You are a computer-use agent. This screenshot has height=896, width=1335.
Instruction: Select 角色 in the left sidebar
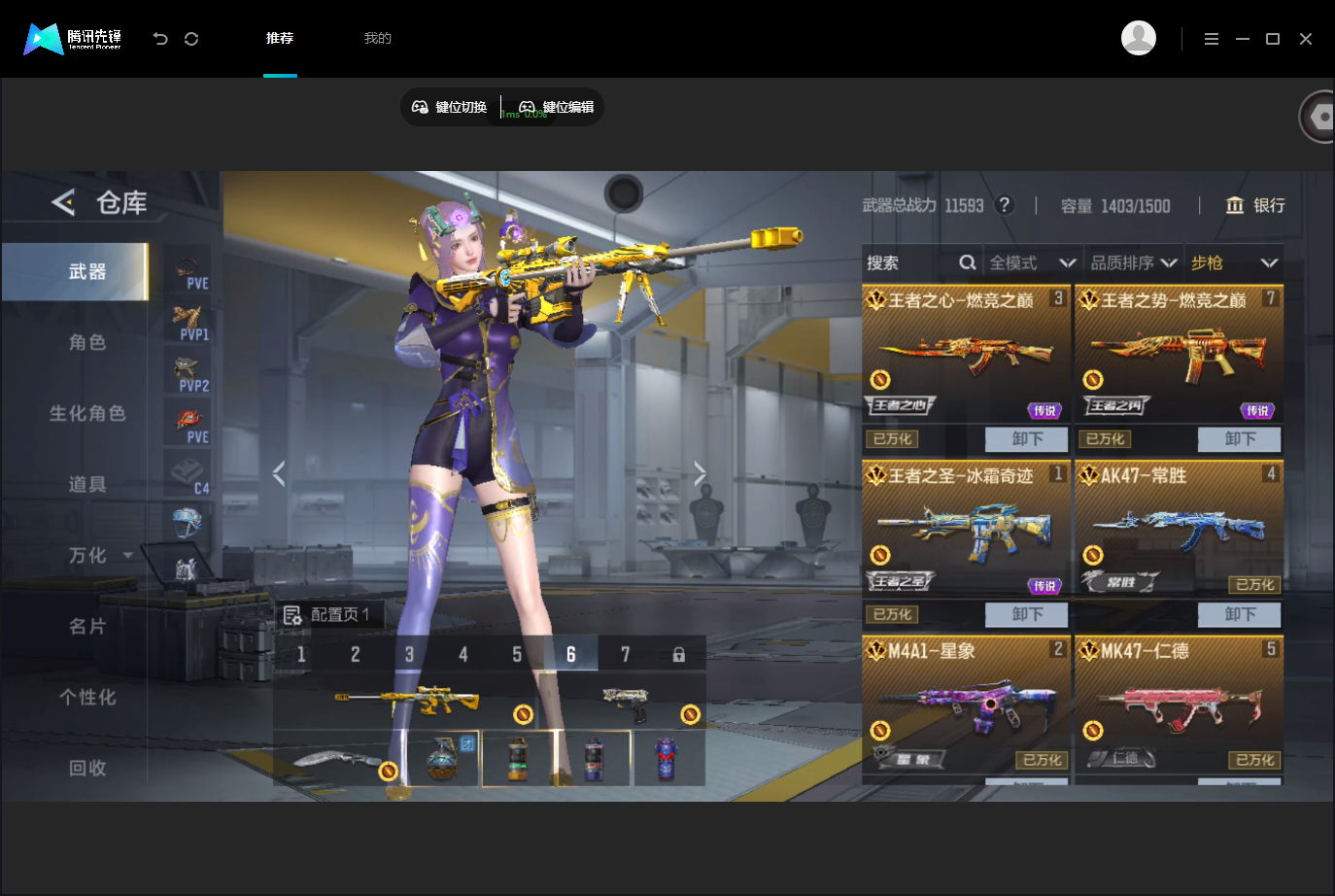click(87, 342)
